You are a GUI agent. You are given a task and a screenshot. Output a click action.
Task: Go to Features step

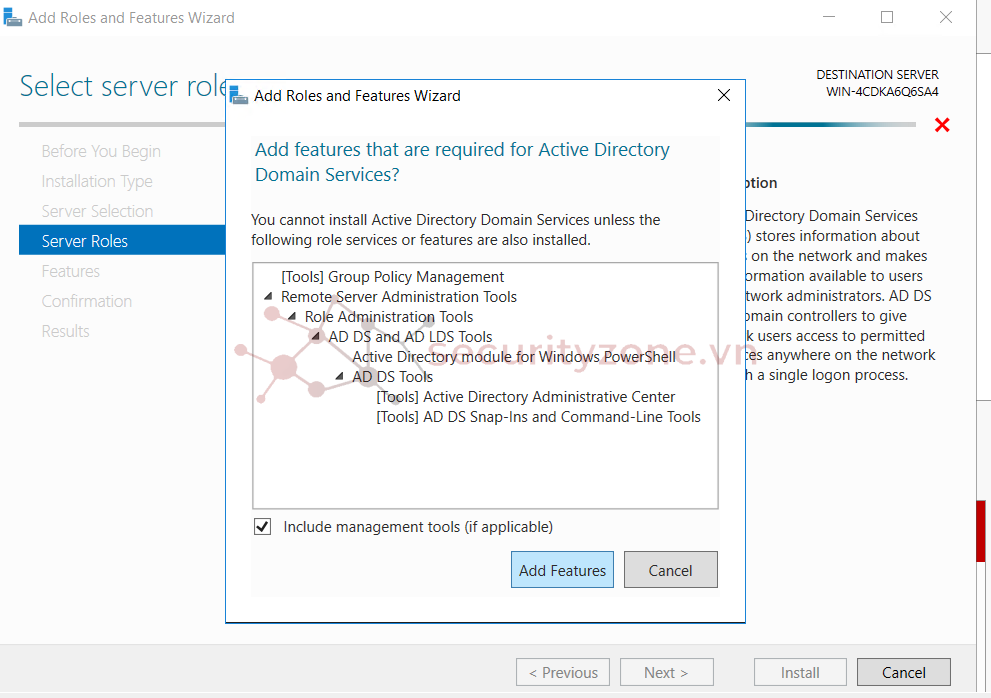point(71,271)
